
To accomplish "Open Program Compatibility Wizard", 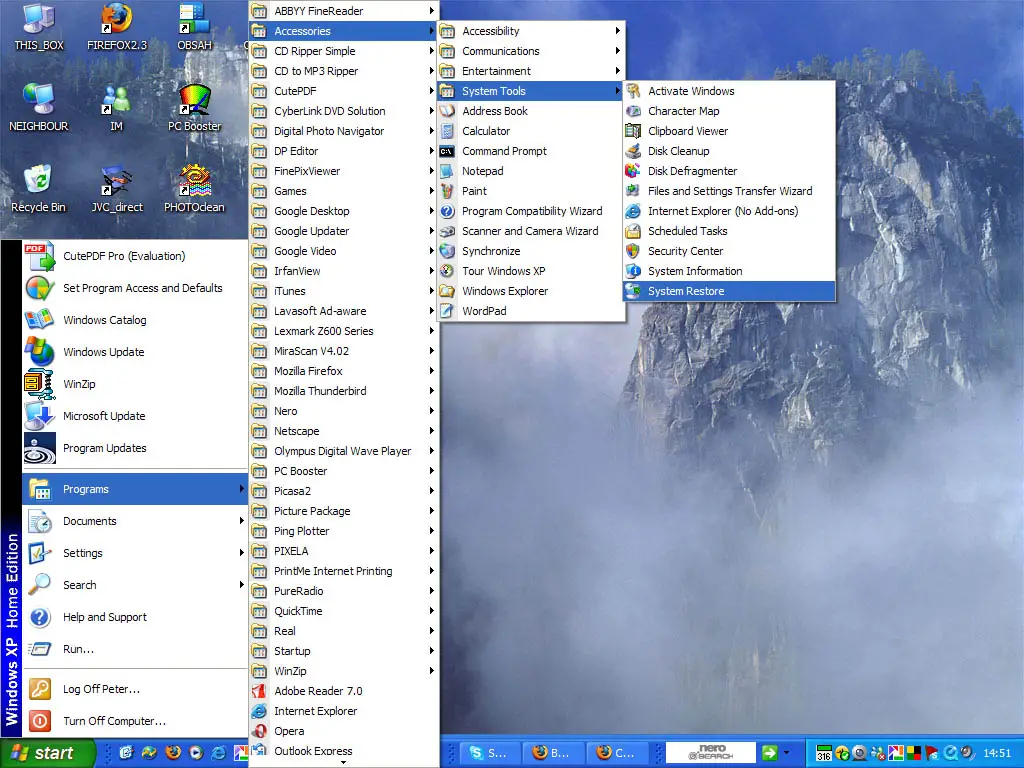I will (x=532, y=211).
